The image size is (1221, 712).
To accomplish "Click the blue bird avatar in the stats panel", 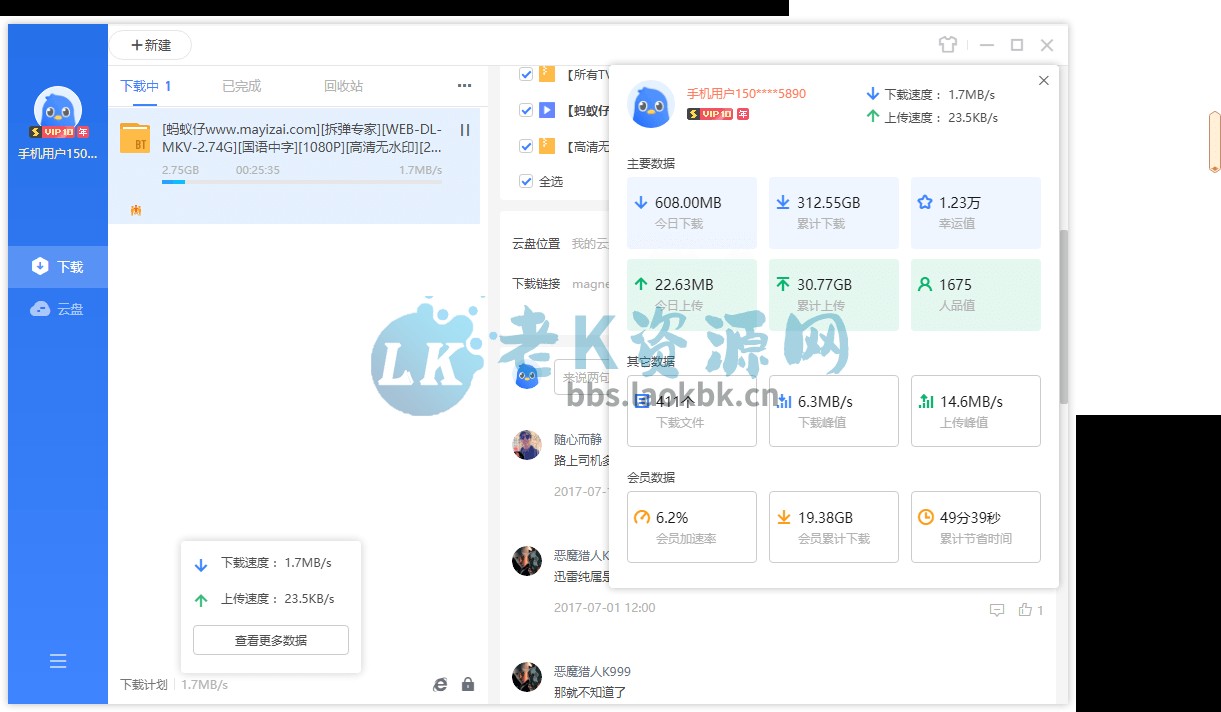I will (651, 104).
